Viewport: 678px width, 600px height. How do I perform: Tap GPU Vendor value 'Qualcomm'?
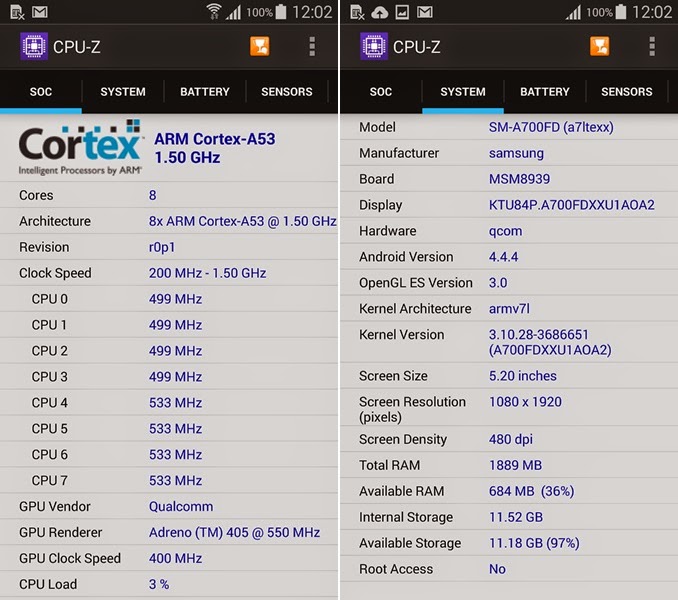click(181, 506)
